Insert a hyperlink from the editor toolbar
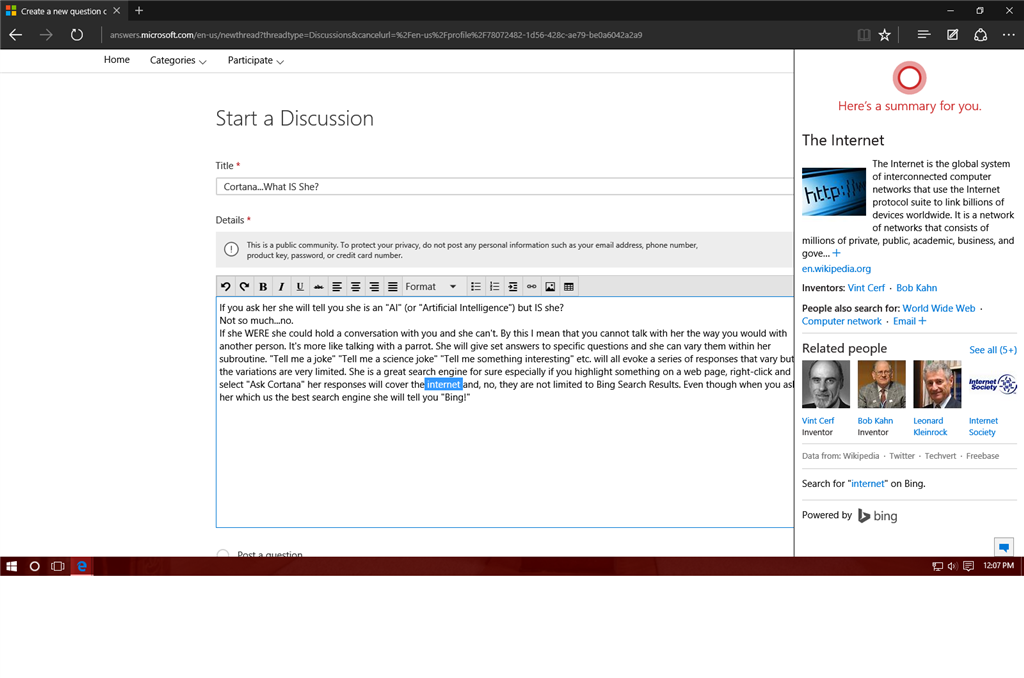This screenshot has height=678, width=1024. pyautogui.click(x=532, y=286)
